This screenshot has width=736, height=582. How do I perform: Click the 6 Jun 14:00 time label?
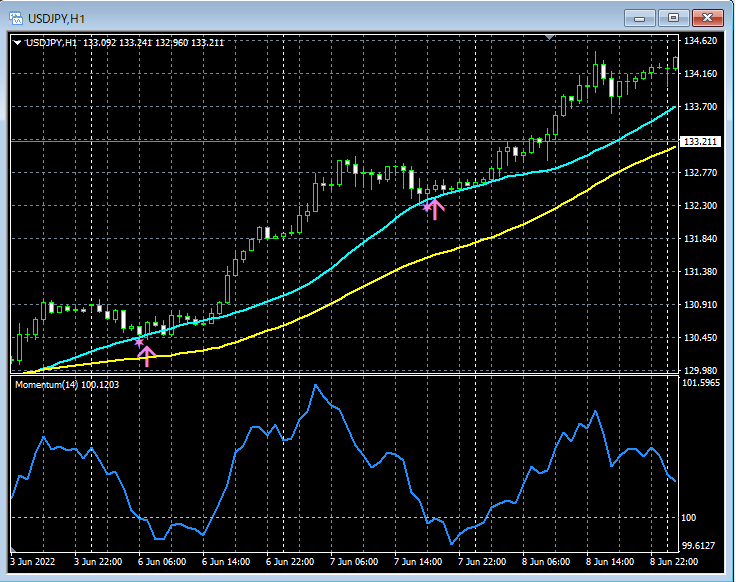[226, 562]
